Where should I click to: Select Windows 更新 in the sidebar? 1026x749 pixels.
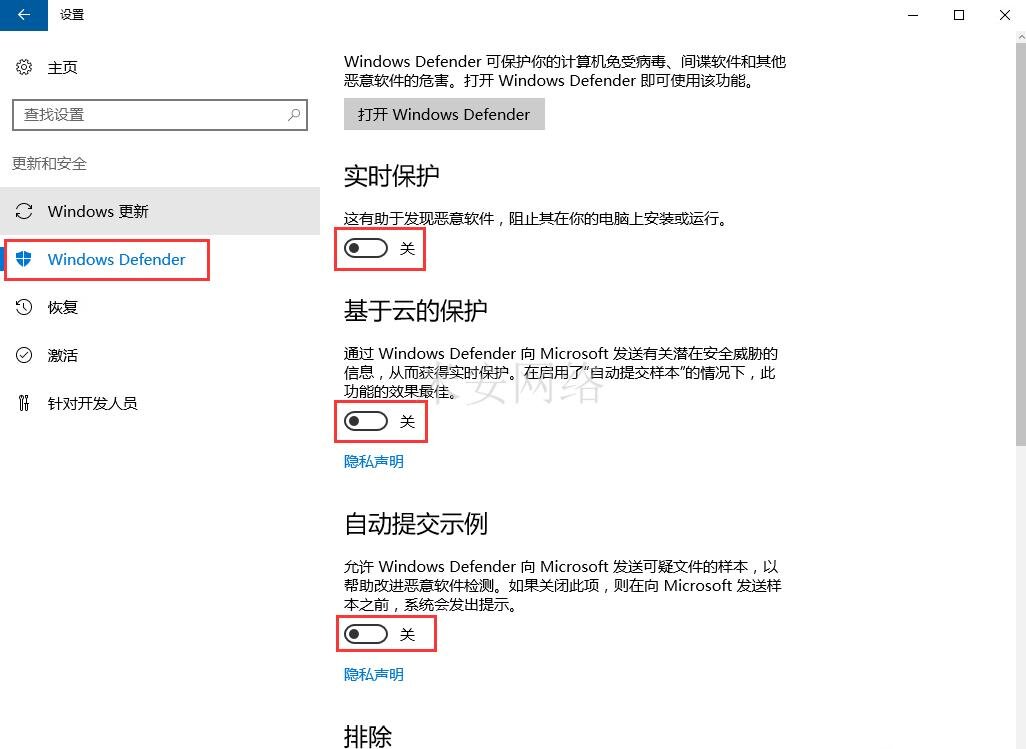coord(160,211)
